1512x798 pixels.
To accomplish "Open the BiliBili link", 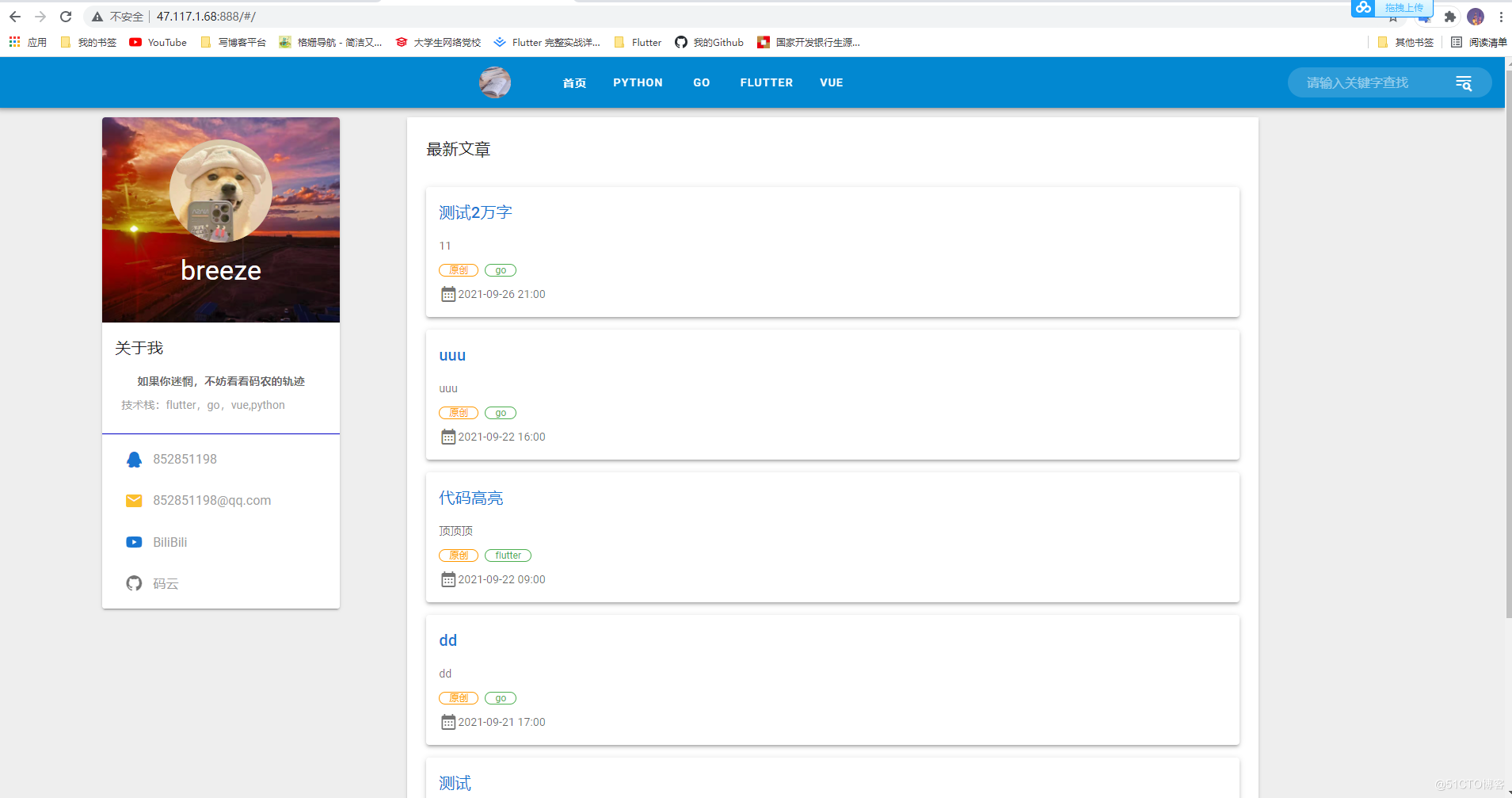I will [x=170, y=543].
